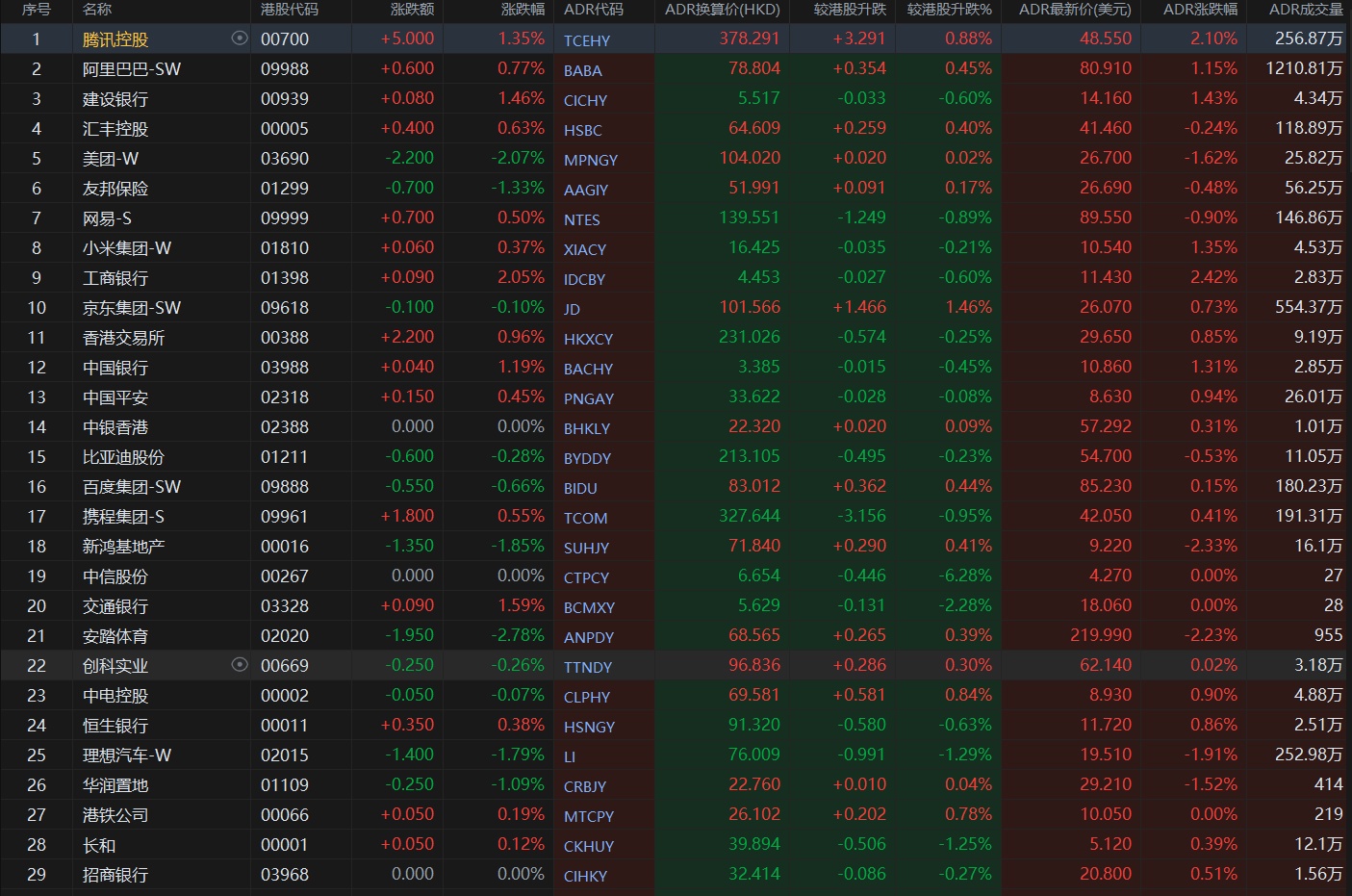This screenshot has width=1352, height=896.
Task: Sort by the 涨跌额 column header
Action: point(412,10)
